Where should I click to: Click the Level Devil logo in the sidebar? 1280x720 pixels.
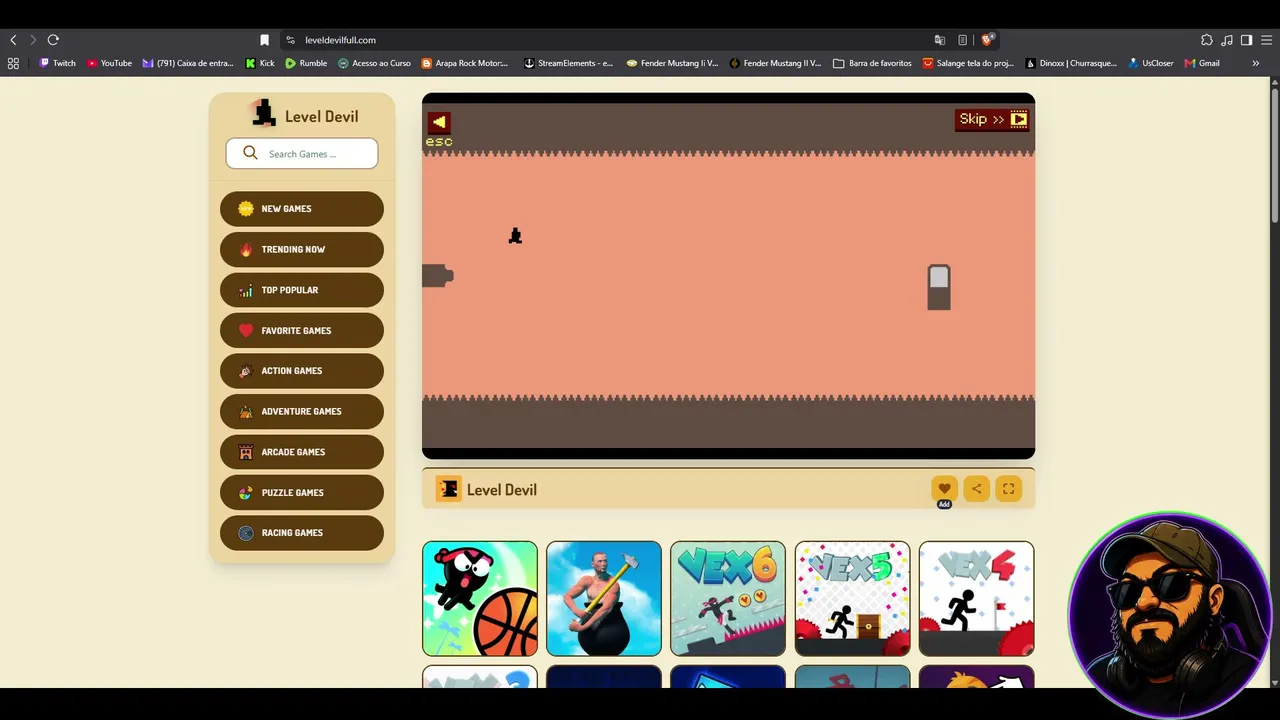304,115
